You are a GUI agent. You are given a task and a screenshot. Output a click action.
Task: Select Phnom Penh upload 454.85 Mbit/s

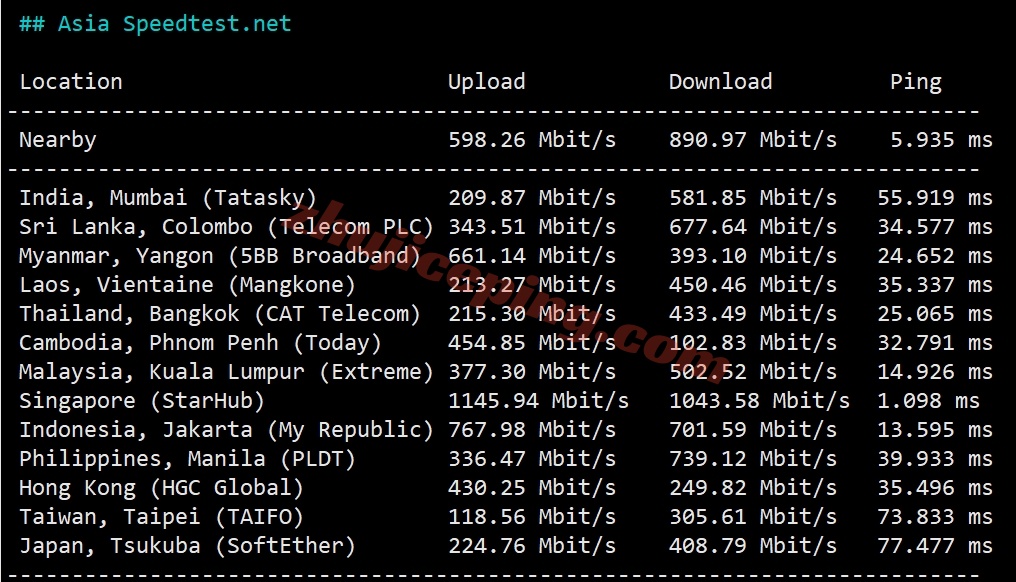(x=532, y=343)
